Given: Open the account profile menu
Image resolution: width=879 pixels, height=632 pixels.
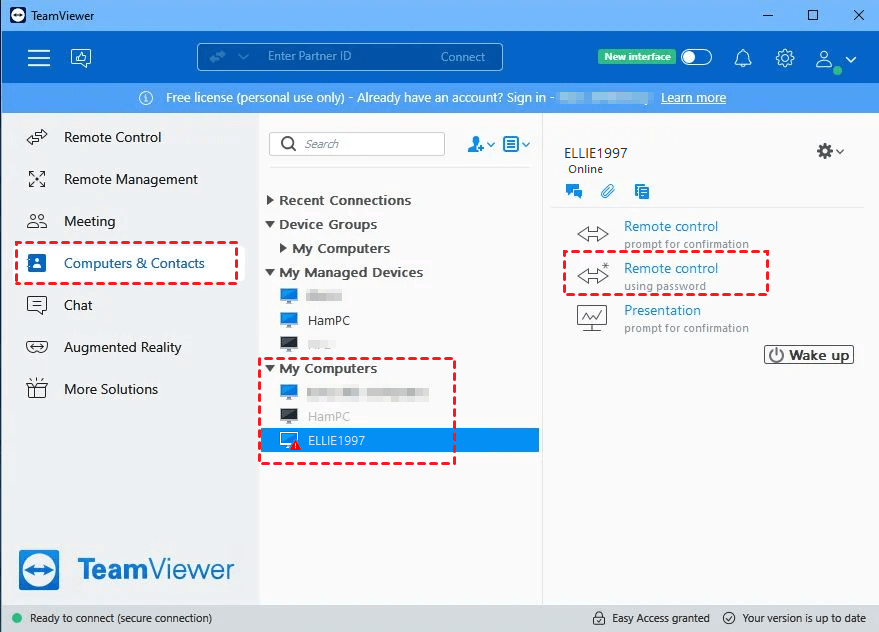Looking at the screenshot, I should [835, 59].
